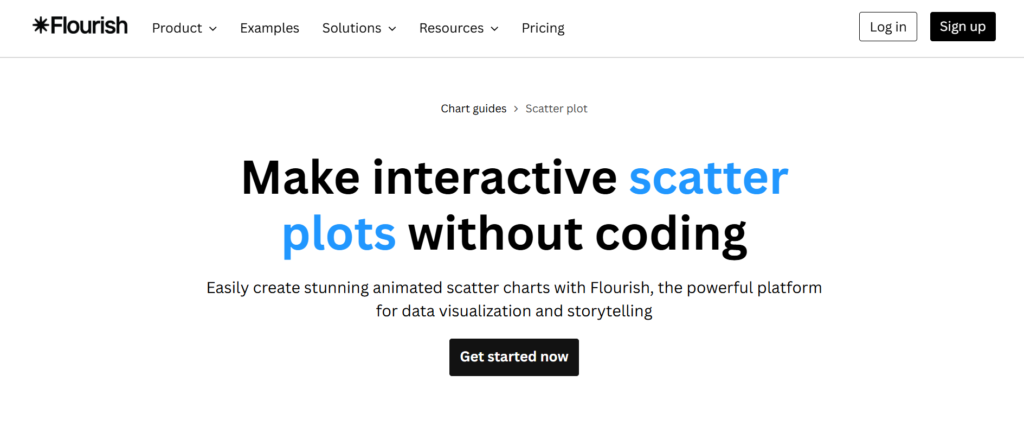Open the Solutions navigation menu
The height and width of the screenshot is (426, 1024).
(x=349, y=28)
